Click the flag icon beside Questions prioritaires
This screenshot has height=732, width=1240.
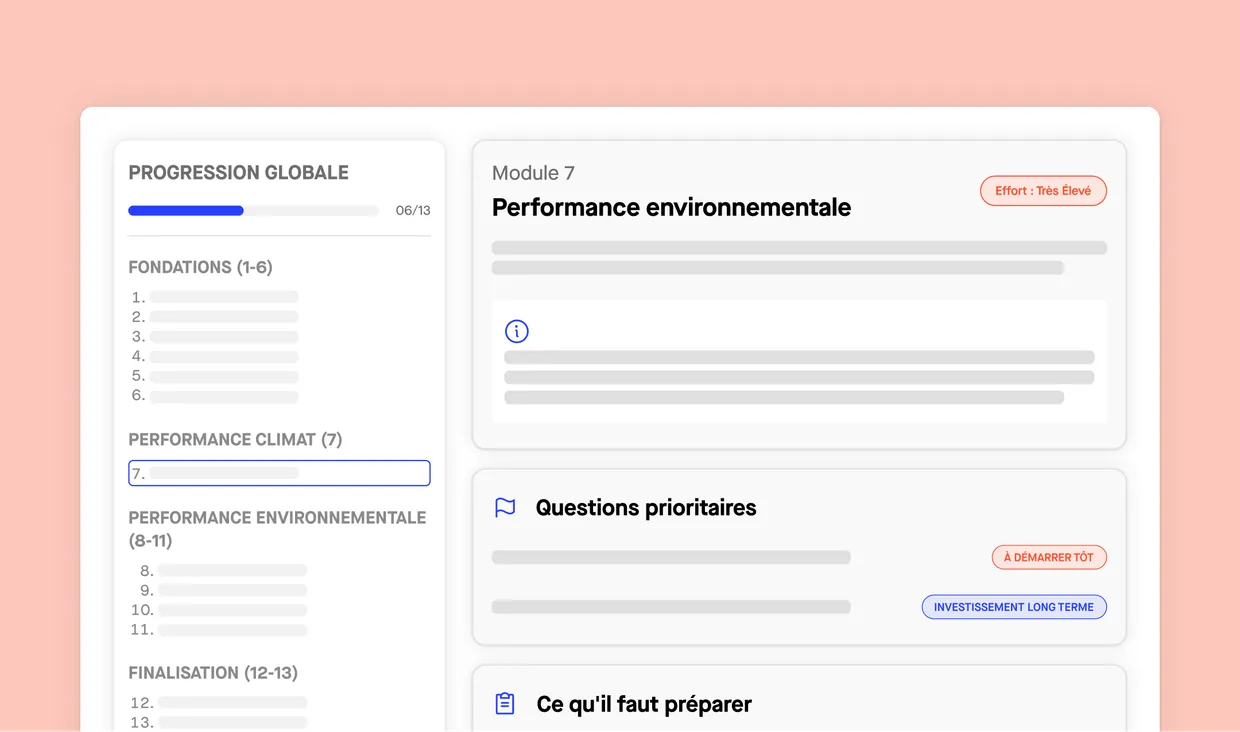click(x=506, y=508)
